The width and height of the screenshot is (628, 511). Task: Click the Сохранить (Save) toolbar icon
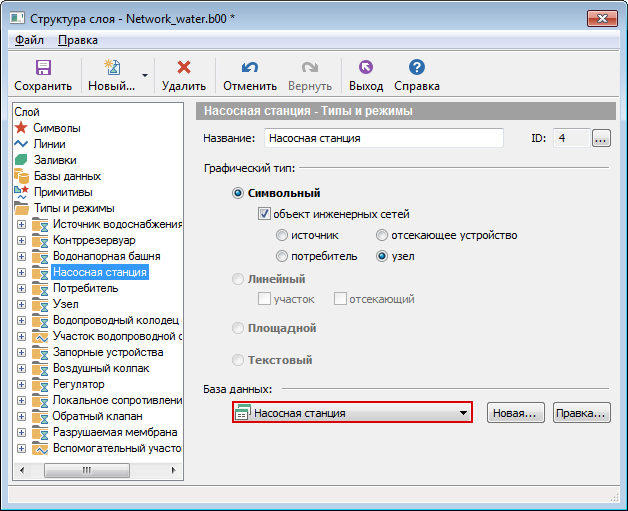(x=43, y=68)
